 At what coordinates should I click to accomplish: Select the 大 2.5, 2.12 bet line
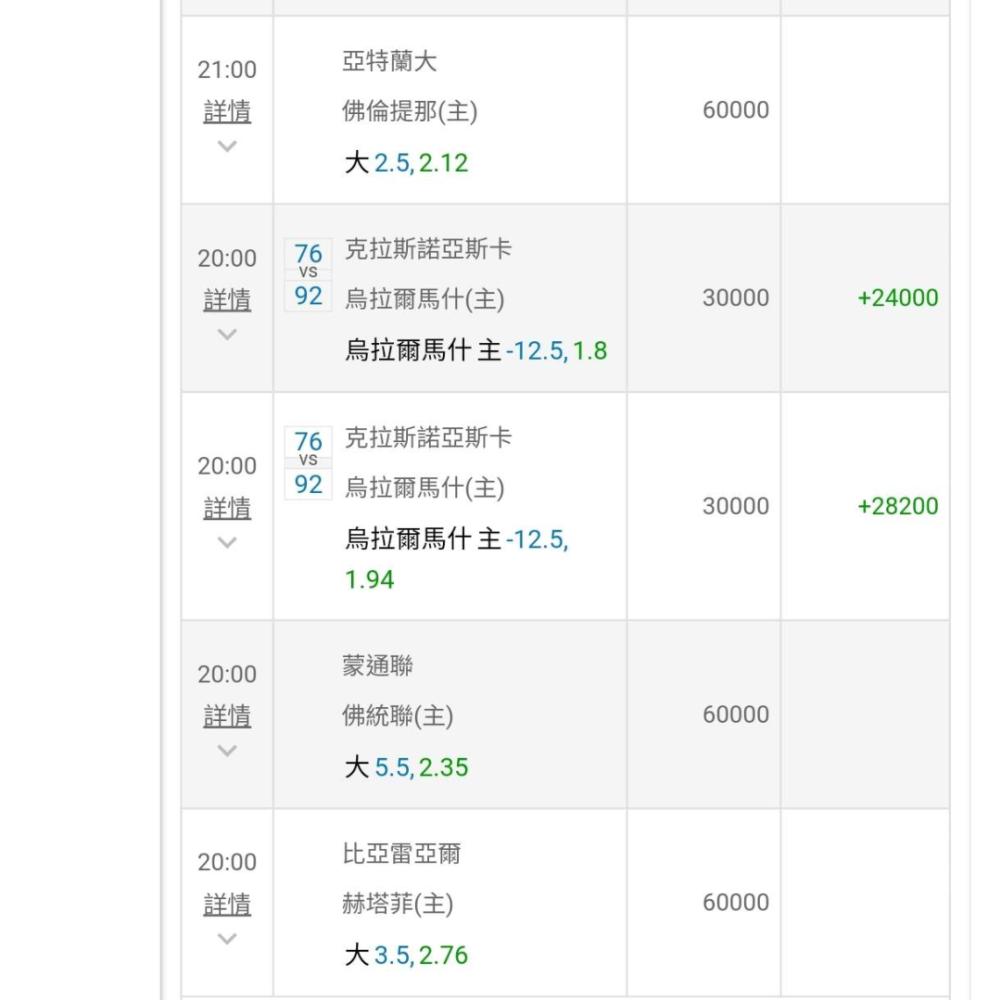click(x=406, y=163)
